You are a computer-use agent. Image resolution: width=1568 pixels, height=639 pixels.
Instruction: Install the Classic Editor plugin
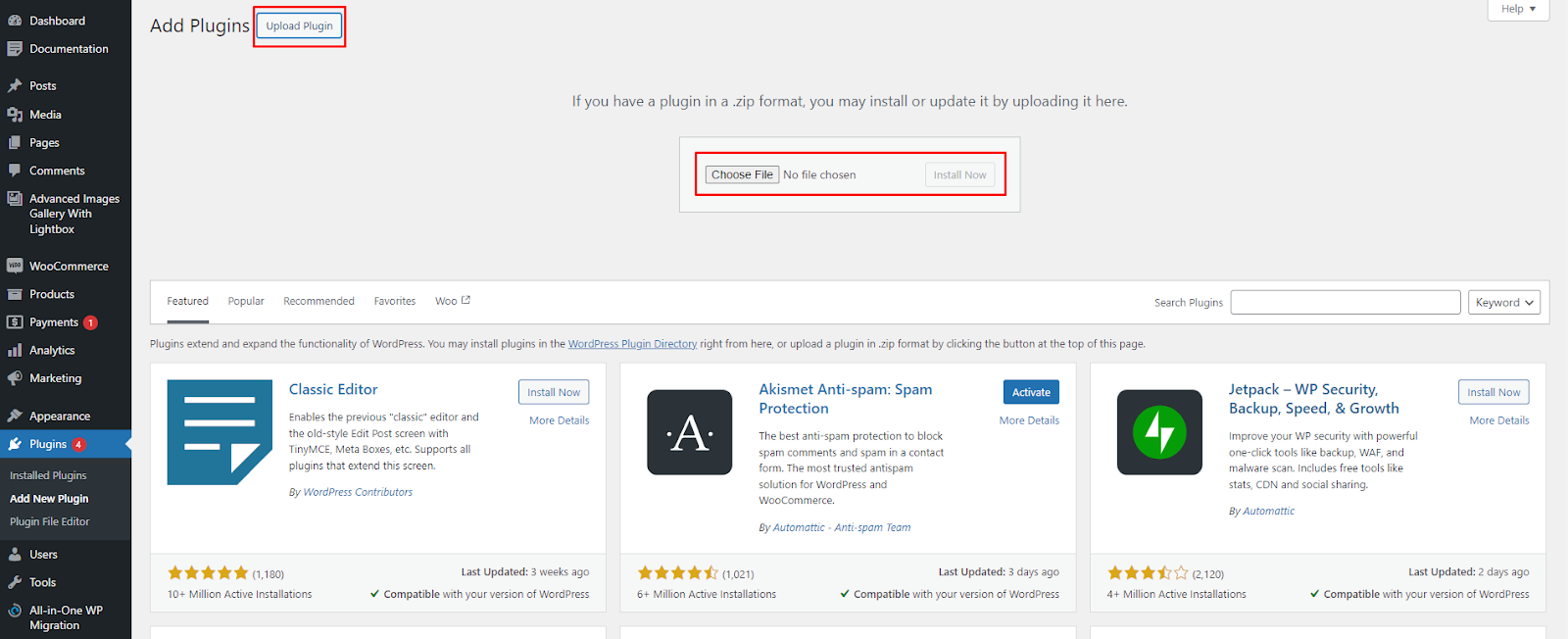click(x=554, y=392)
